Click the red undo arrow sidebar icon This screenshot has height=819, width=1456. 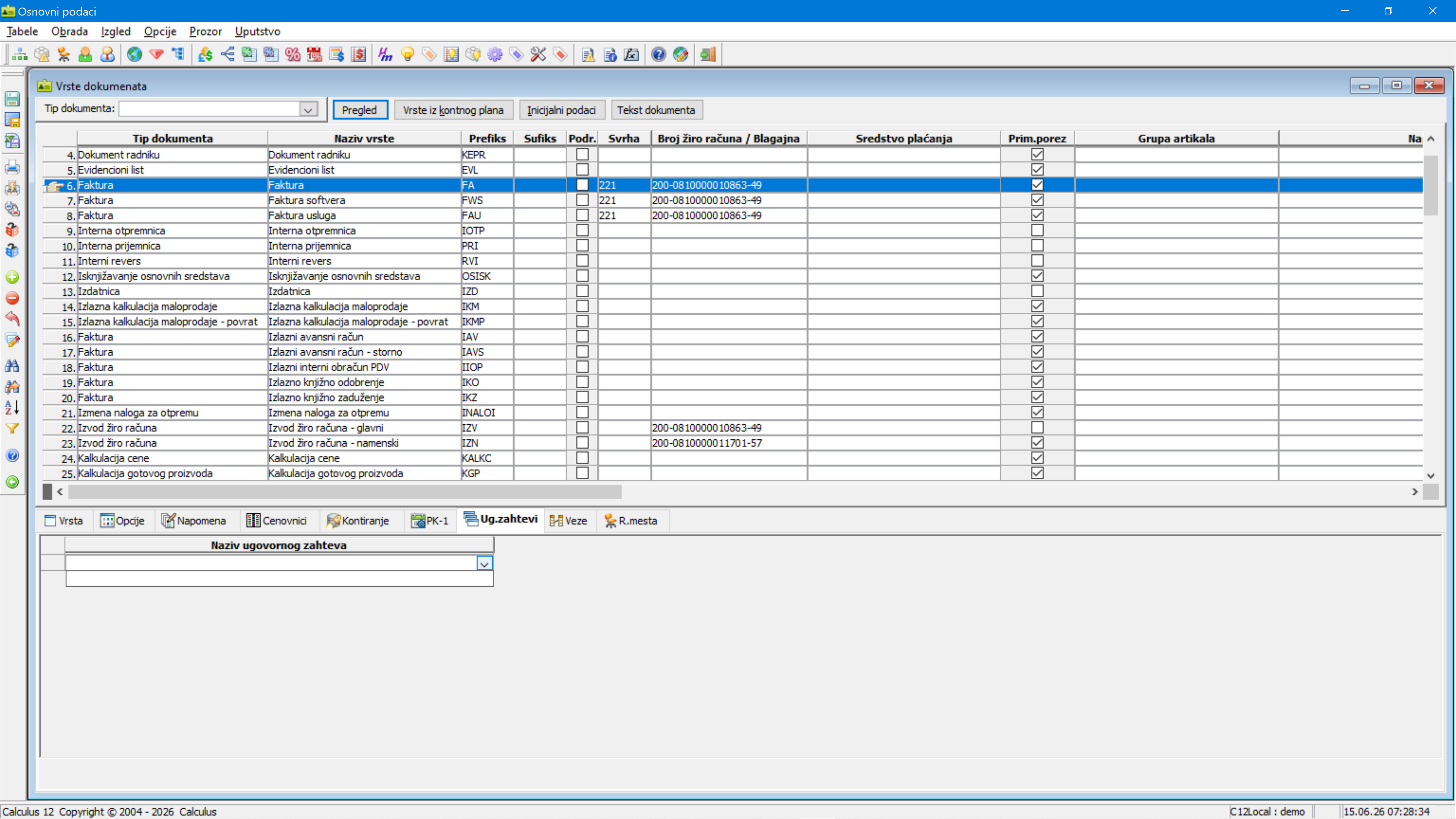pyautogui.click(x=13, y=318)
